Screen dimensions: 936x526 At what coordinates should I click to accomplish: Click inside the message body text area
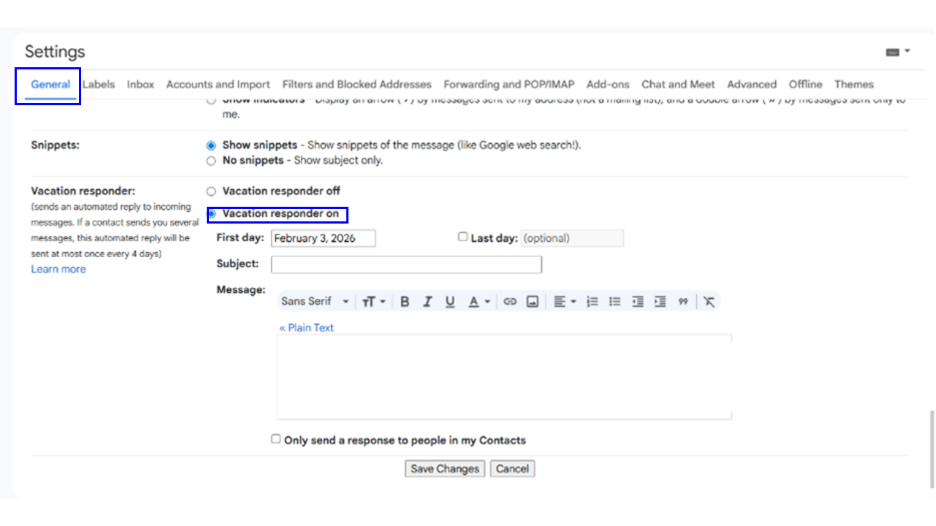coord(504,377)
